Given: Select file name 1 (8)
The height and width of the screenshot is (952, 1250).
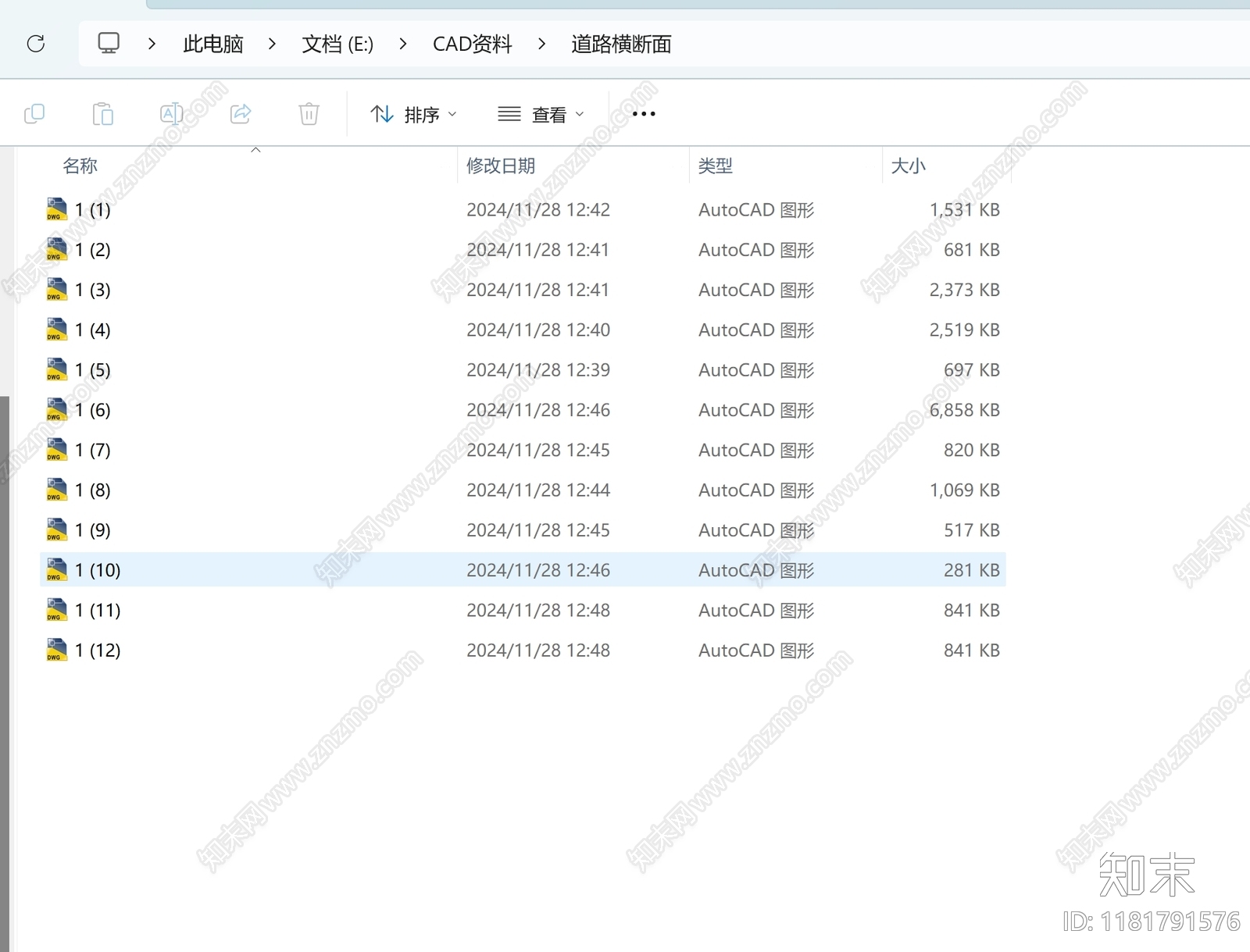Looking at the screenshot, I should pyautogui.click(x=93, y=490).
